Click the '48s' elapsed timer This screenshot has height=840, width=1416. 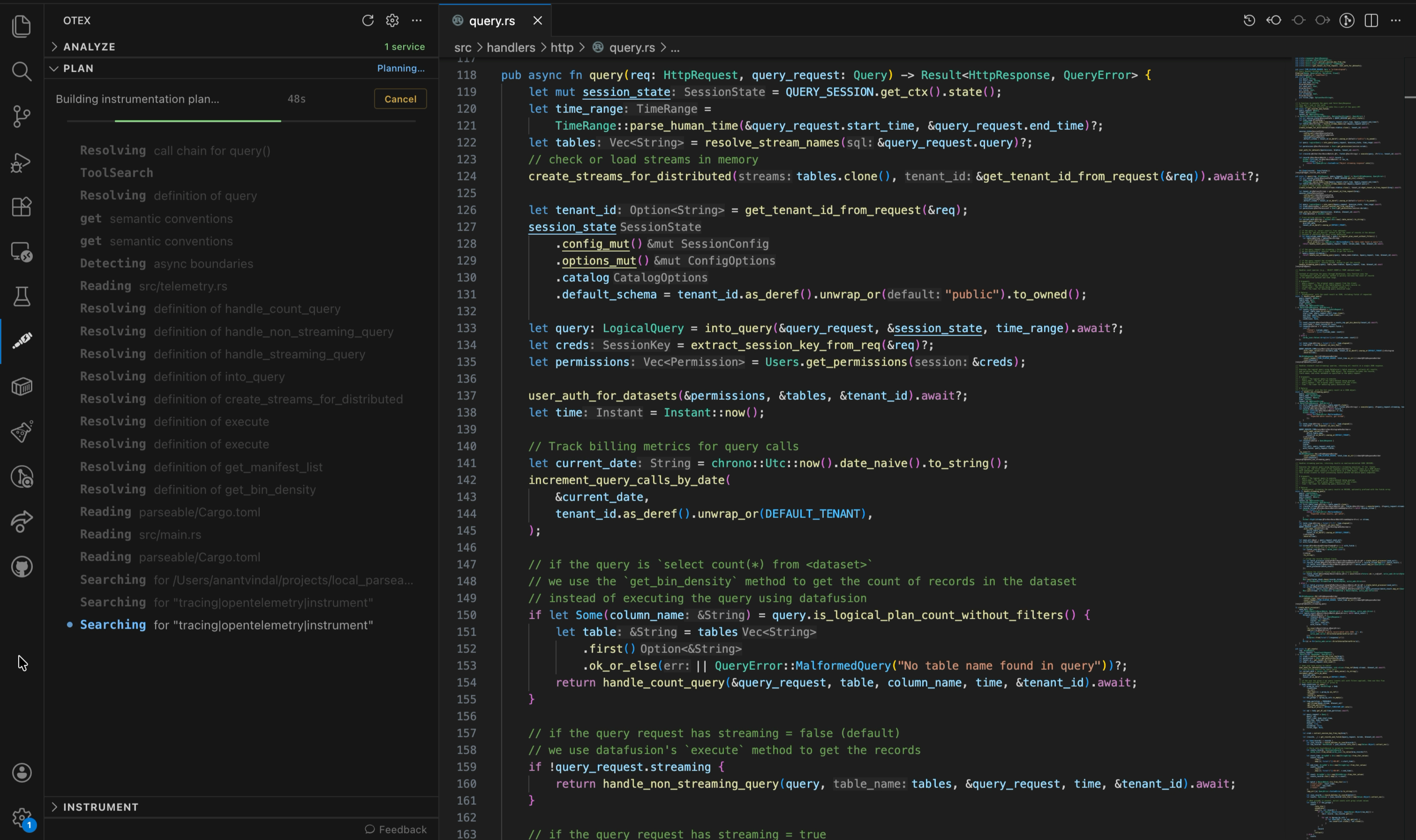pos(296,98)
